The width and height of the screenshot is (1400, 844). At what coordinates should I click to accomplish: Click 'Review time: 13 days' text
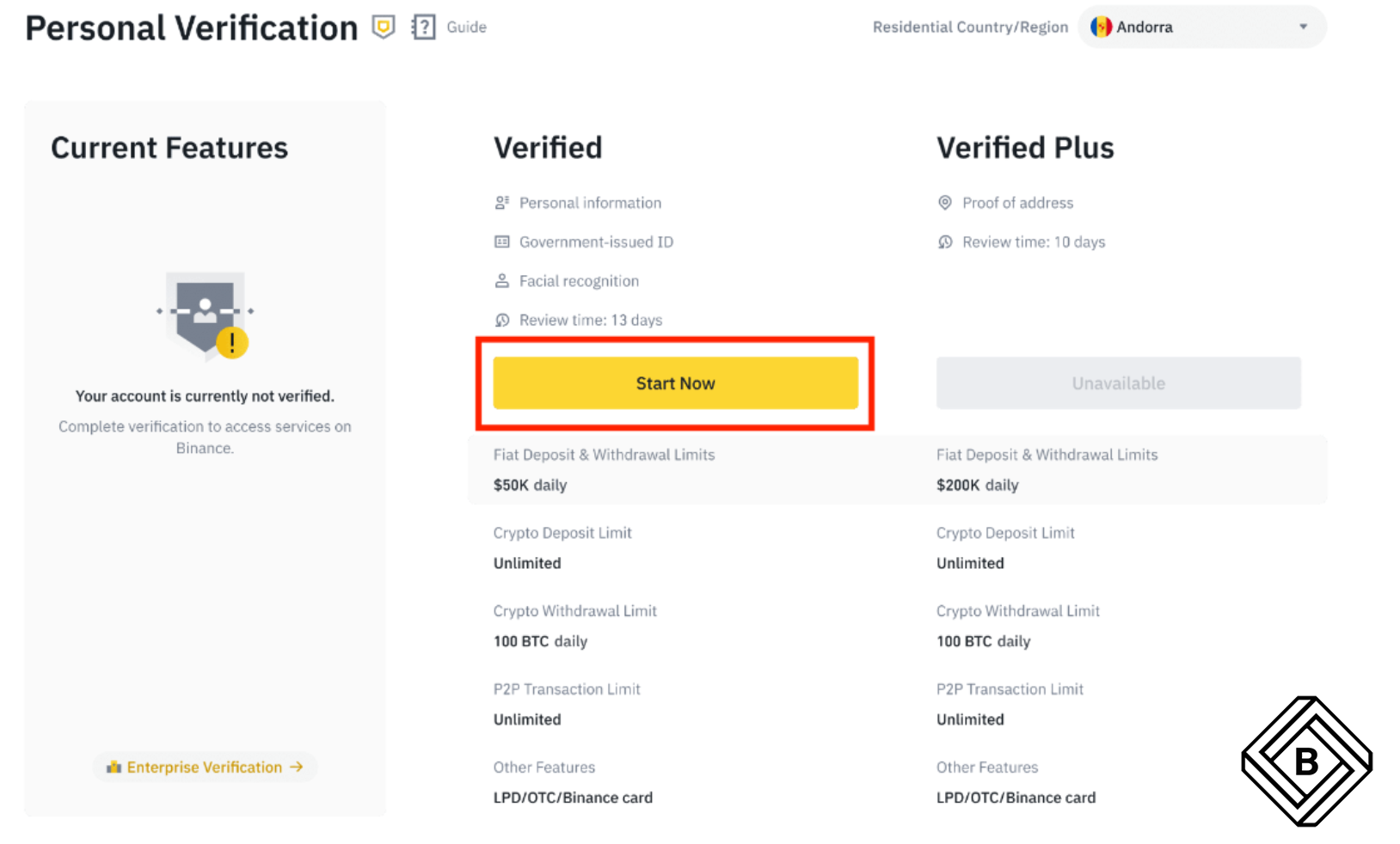(591, 321)
